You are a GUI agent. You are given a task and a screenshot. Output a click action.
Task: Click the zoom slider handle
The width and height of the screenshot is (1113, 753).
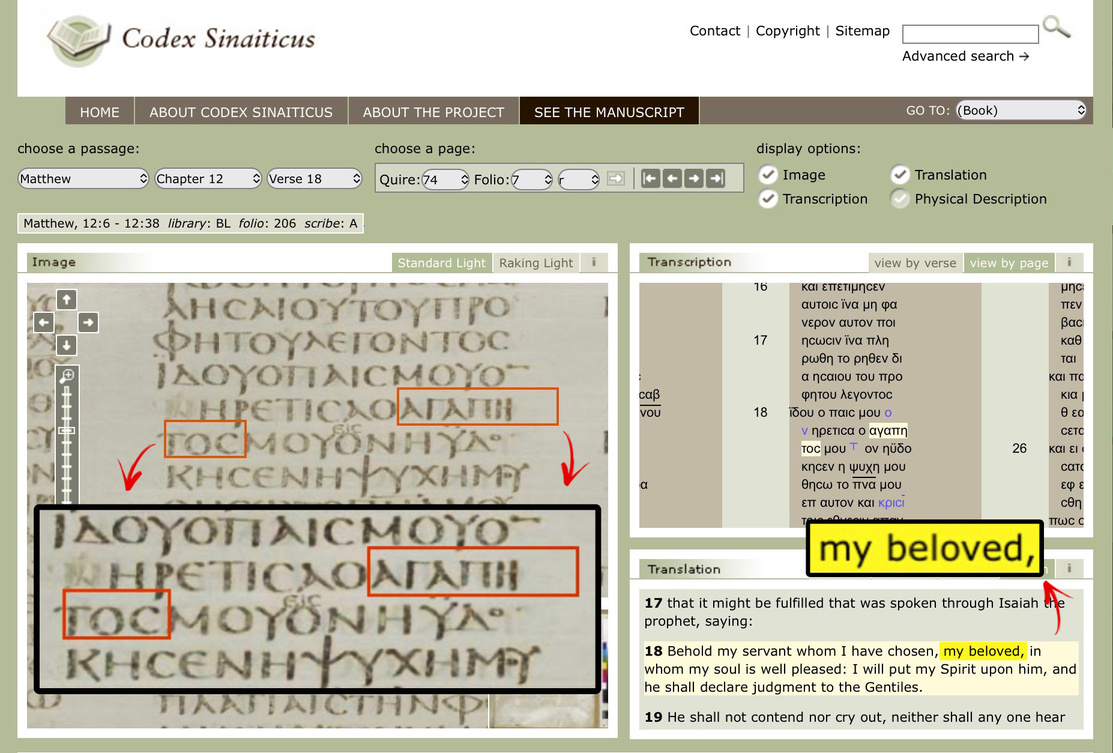[x=67, y=431]
